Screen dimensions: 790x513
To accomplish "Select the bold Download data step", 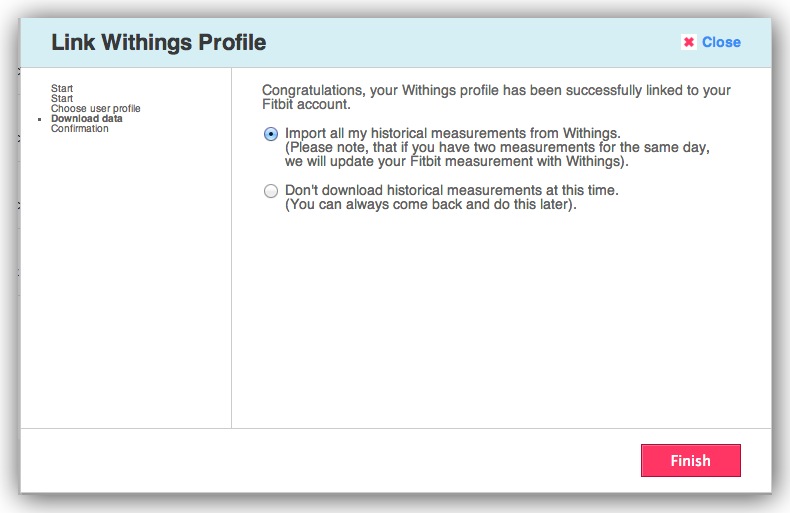I will click(x=87, y=119).
